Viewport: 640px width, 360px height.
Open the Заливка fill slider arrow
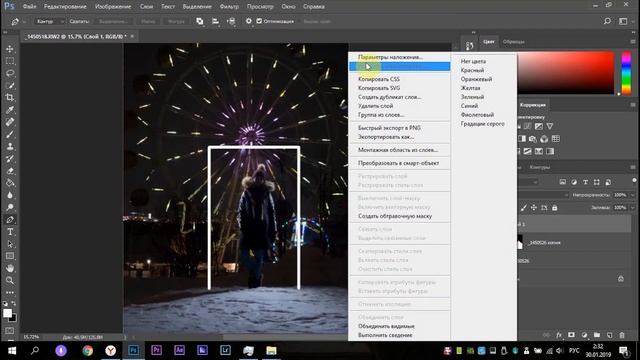pyautogui.click(x=633, y=208)
